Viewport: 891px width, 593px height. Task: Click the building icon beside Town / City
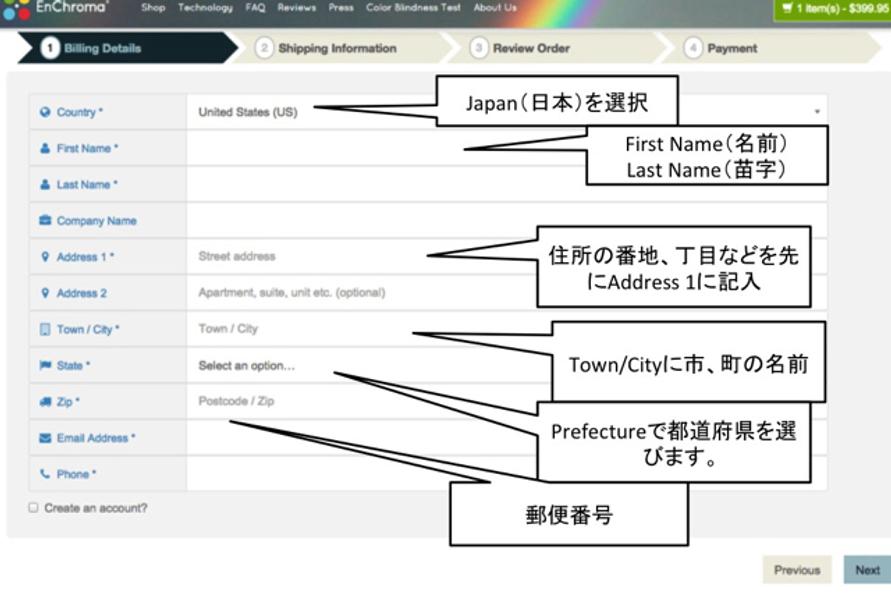coord(45,329)
